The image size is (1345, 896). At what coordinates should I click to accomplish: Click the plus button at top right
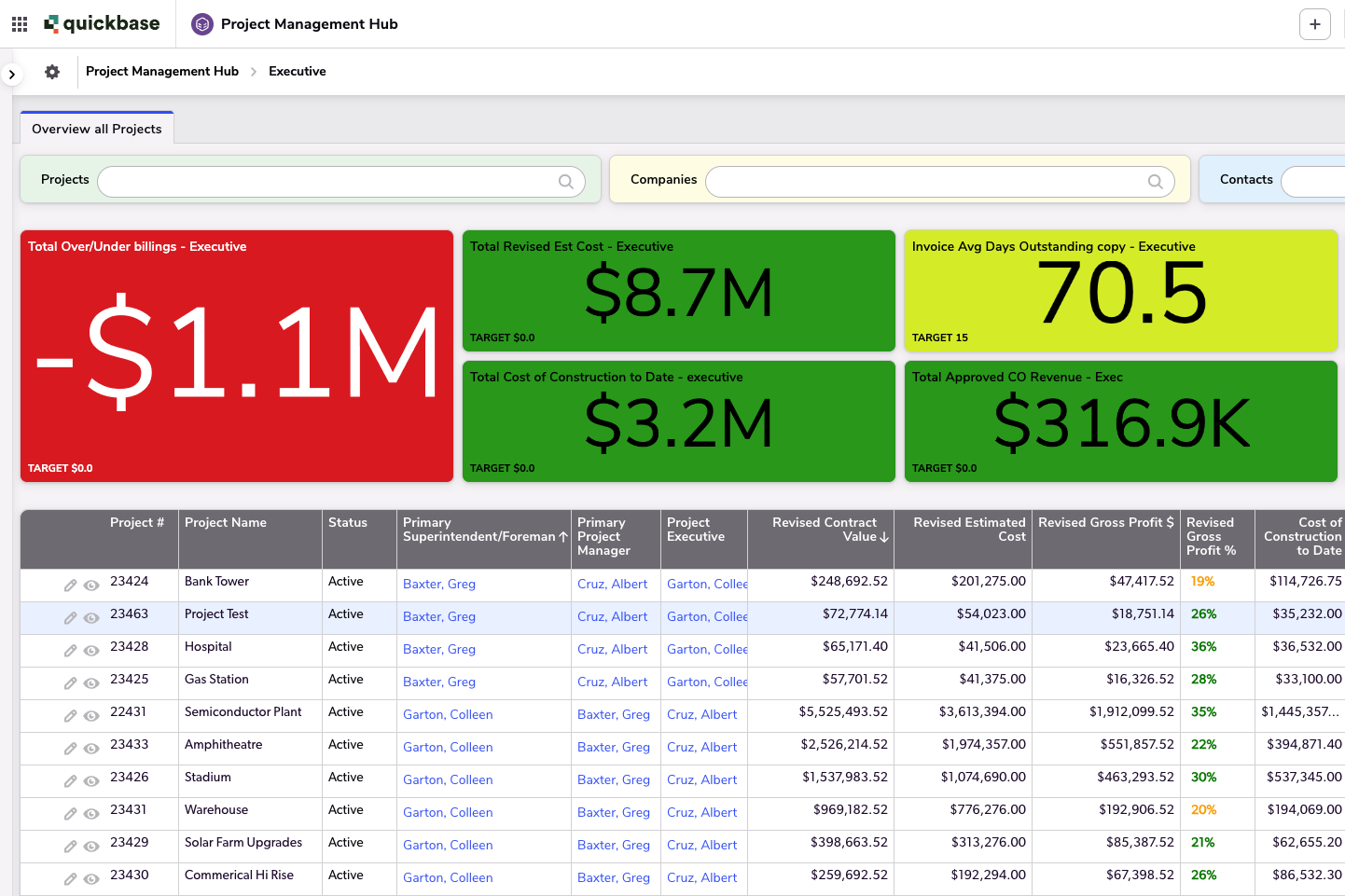point(1314,24)
